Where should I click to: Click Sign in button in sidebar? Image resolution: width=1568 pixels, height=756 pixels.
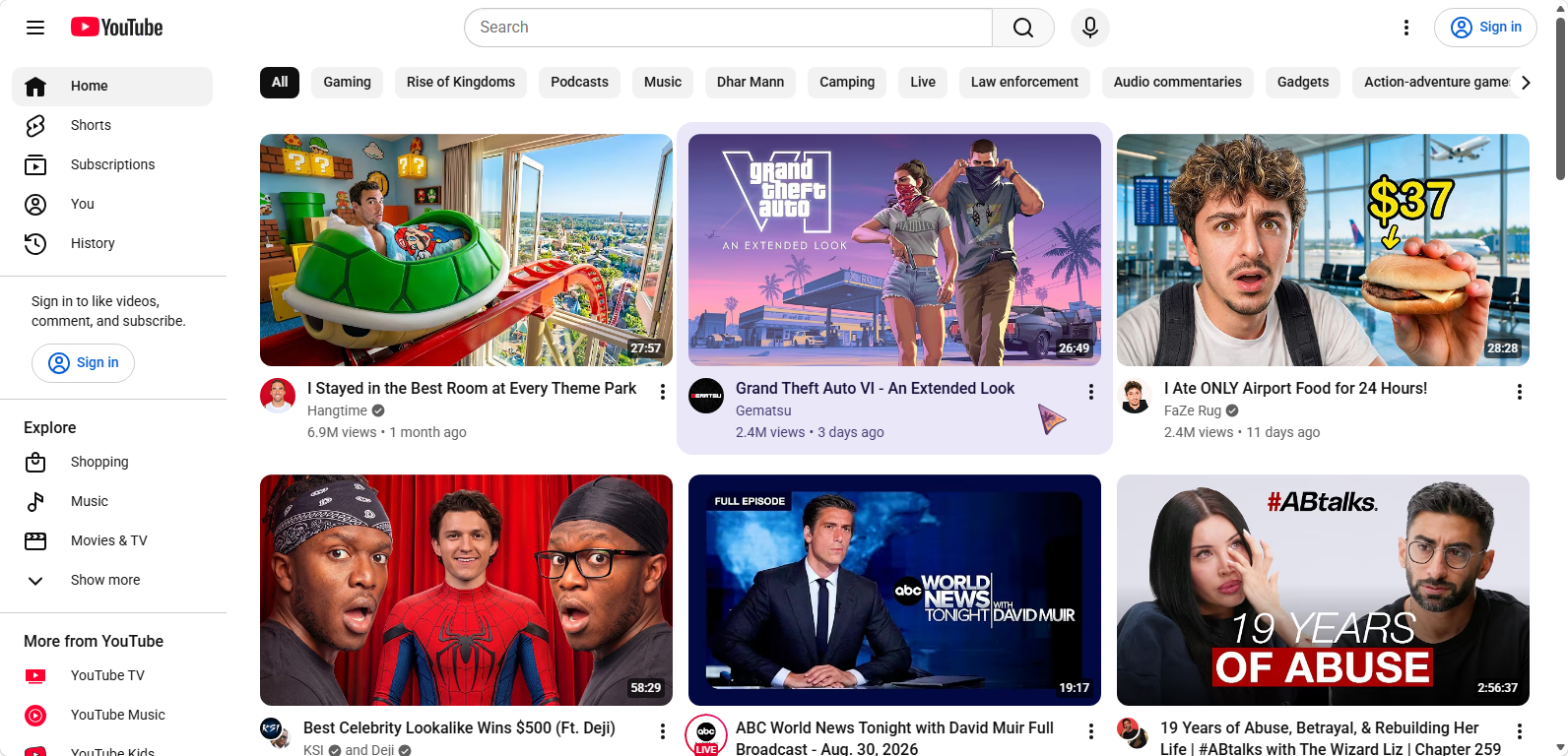coord(83,363)
